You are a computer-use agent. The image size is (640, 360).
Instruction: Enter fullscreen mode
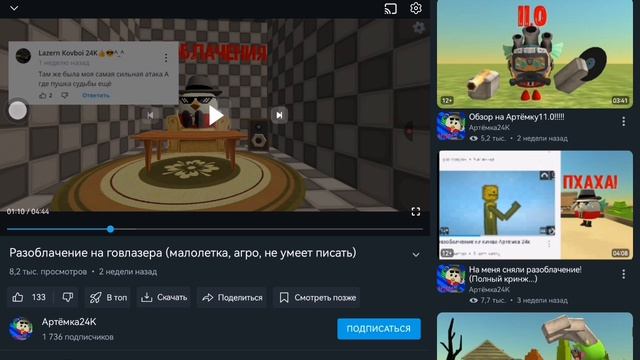pyautogui.click(x=416, y=211)
